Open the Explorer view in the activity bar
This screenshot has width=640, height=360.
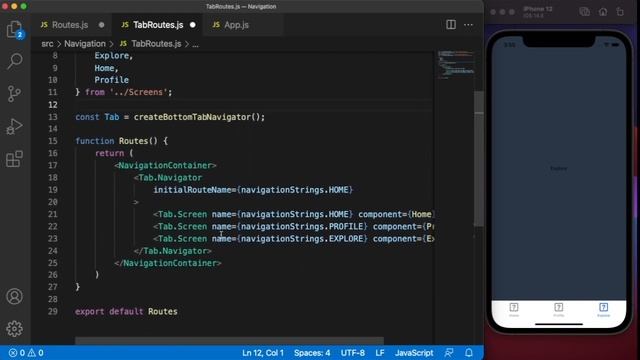15,29
